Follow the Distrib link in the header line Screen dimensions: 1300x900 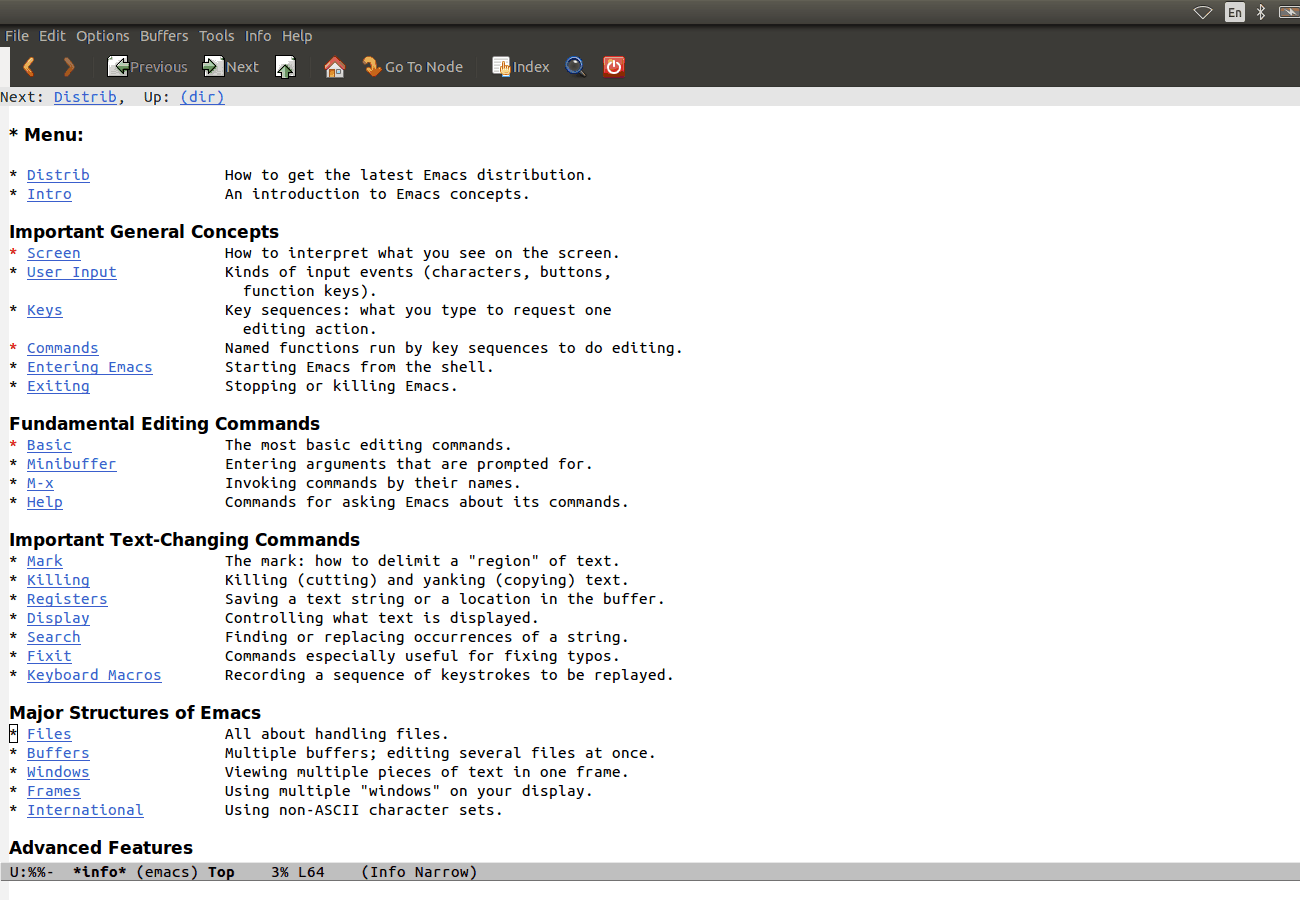coord(85,97)
